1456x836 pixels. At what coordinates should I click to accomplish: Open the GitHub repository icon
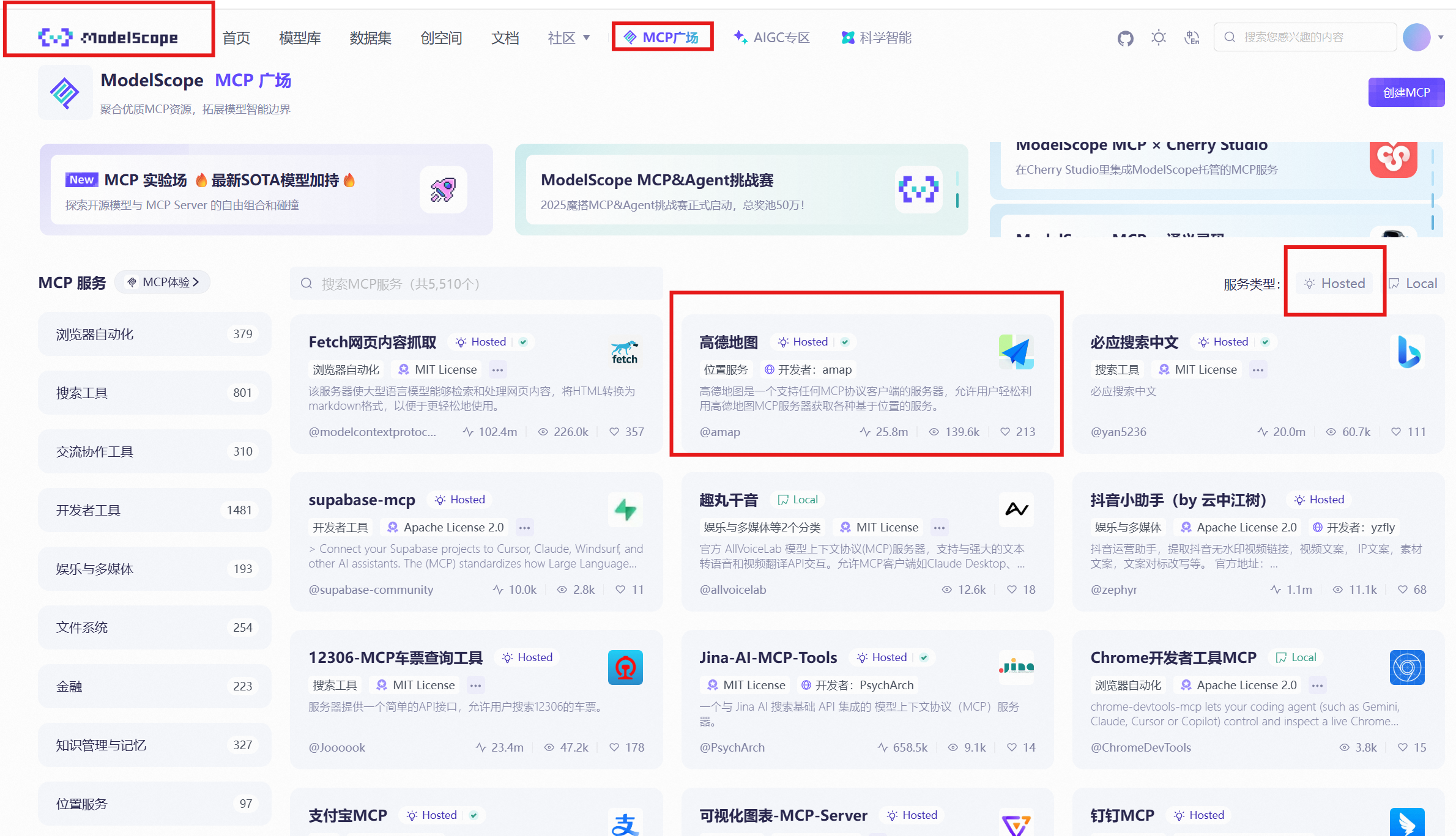[x=1126, y=37]
